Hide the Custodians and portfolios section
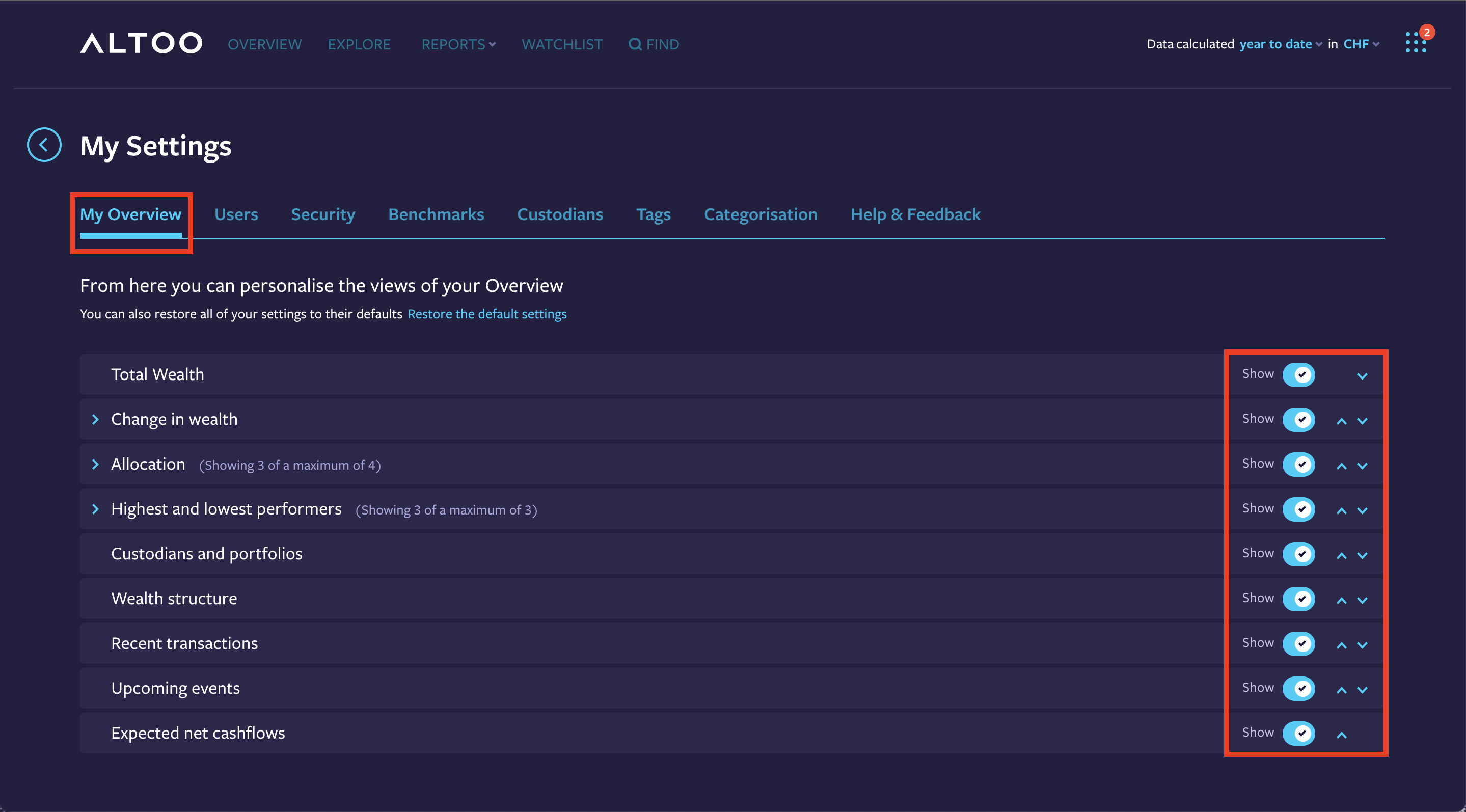The image size is (1466, 812). [1299, 554]
